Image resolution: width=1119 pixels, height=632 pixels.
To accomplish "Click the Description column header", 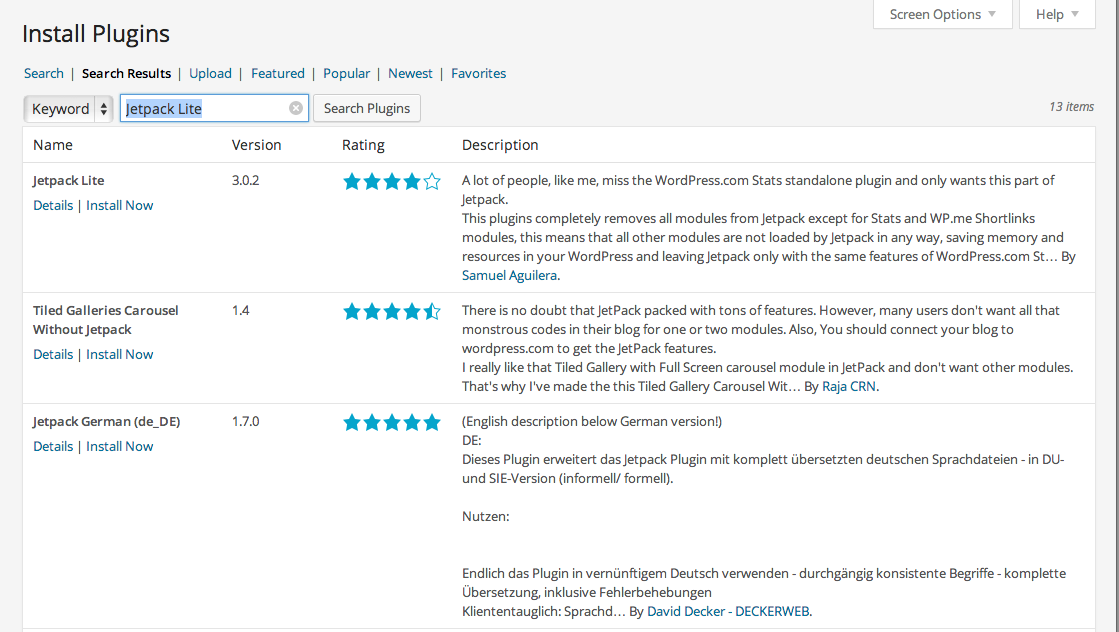I will point(500,146).
